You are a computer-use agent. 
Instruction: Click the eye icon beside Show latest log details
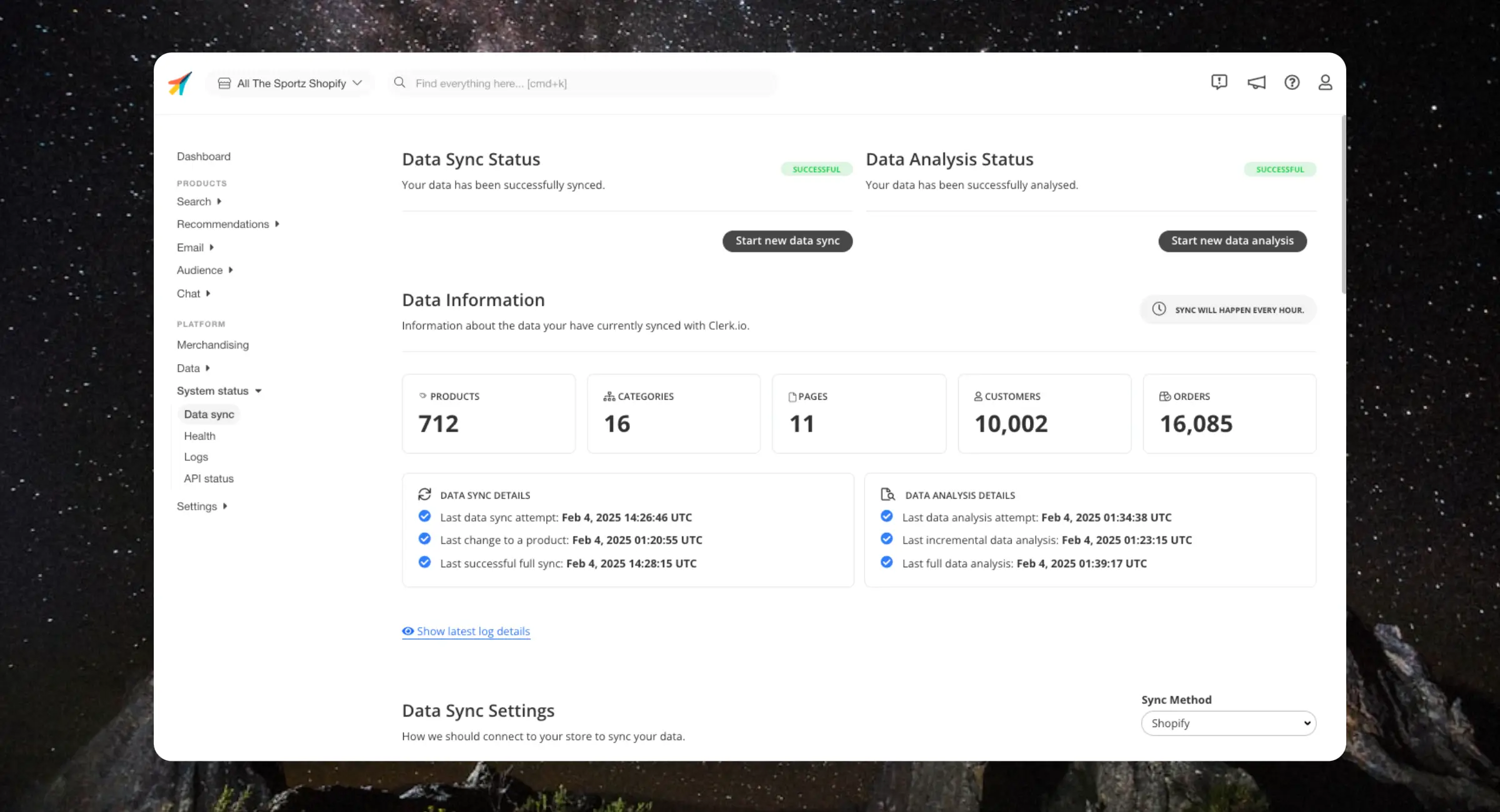point(408,631)
